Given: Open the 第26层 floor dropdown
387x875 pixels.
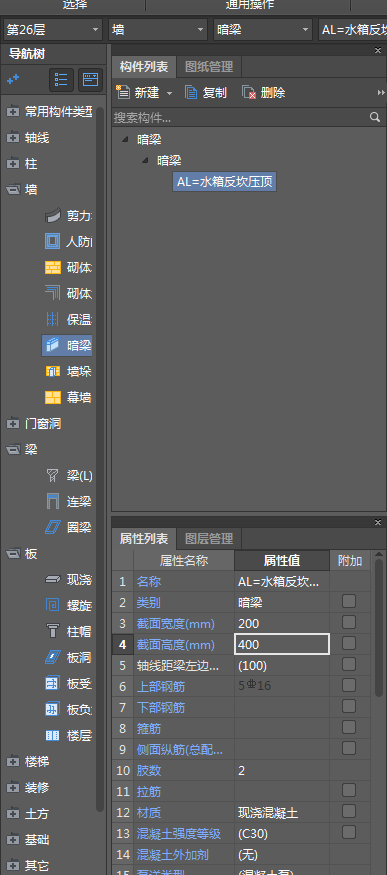Looking at the screenshot, I should pyautogui.click(x=53, y=29).
